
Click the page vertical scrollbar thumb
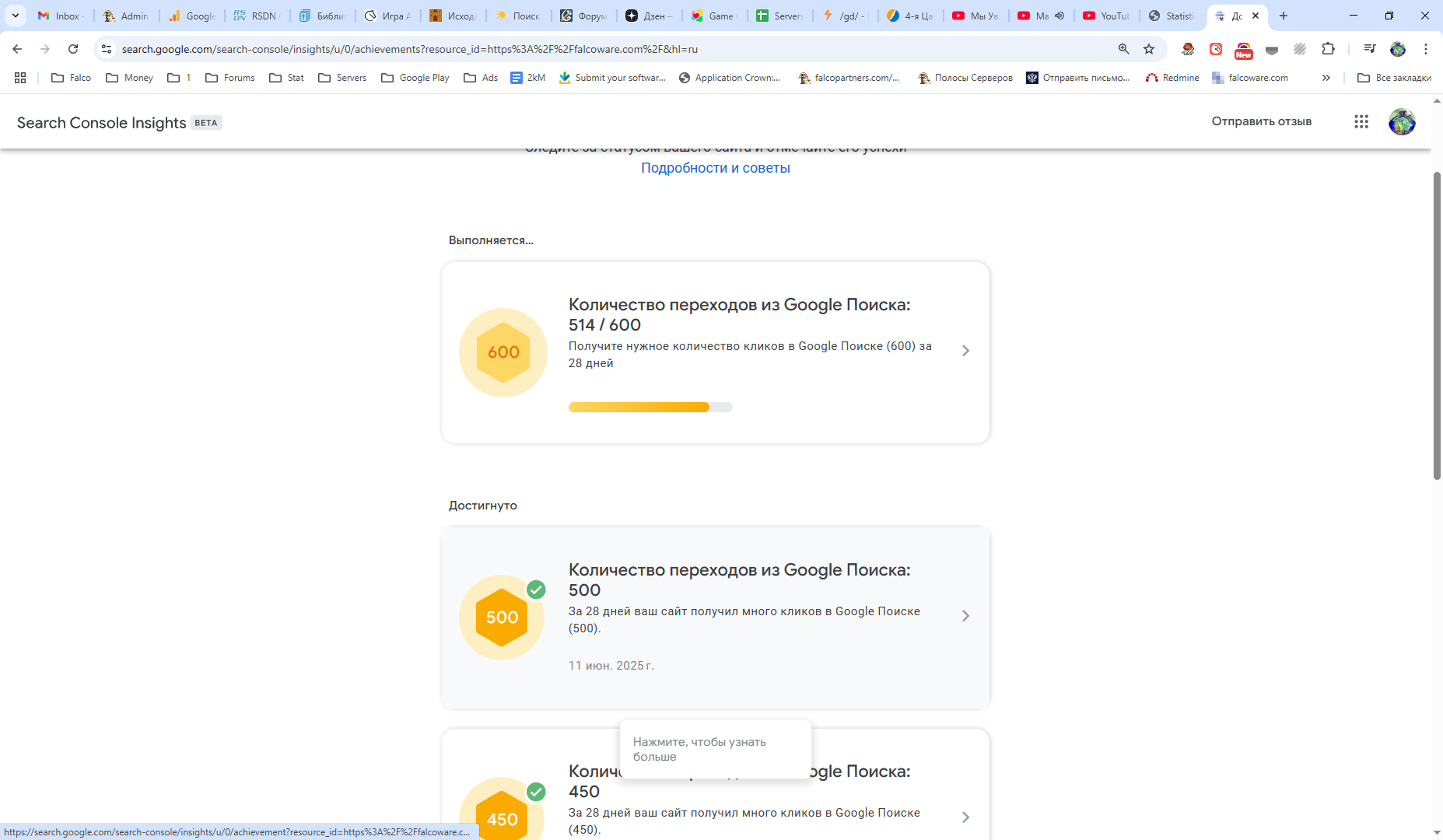[1437, 326]
